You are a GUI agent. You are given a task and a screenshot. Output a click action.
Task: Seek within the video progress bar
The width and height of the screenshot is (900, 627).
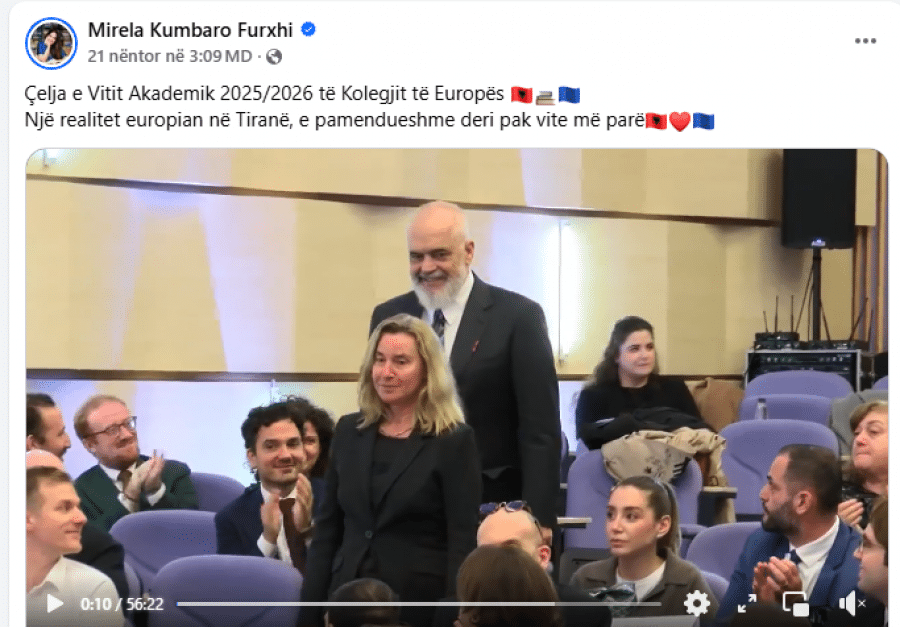click(419, 604)
